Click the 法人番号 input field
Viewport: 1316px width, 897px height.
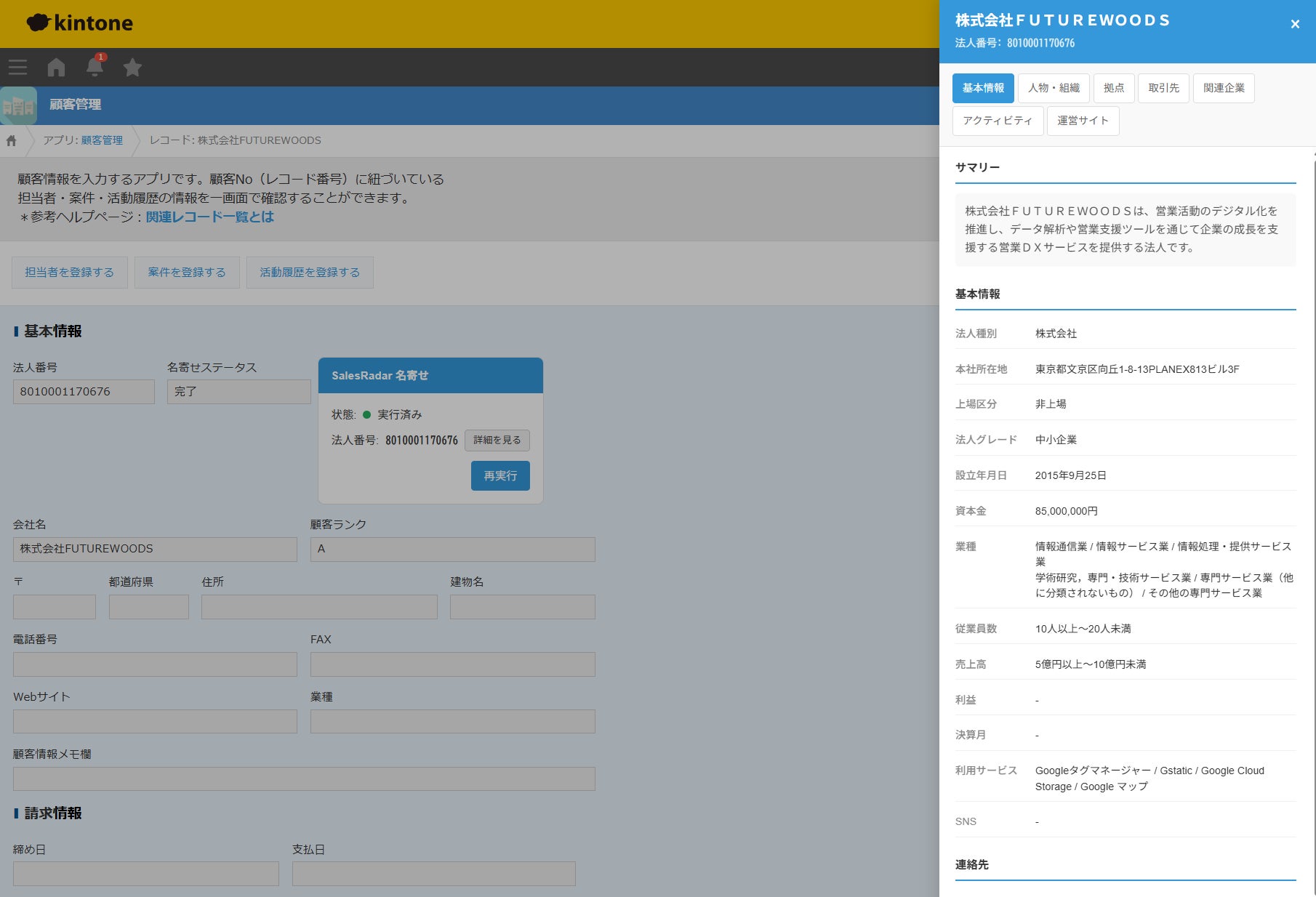click(84, 392)
